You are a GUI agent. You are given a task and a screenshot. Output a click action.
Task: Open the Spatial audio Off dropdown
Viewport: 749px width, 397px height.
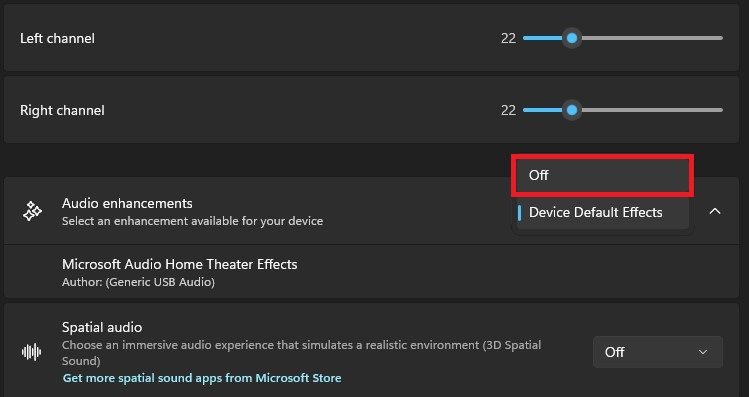click(x=658, y=352)
